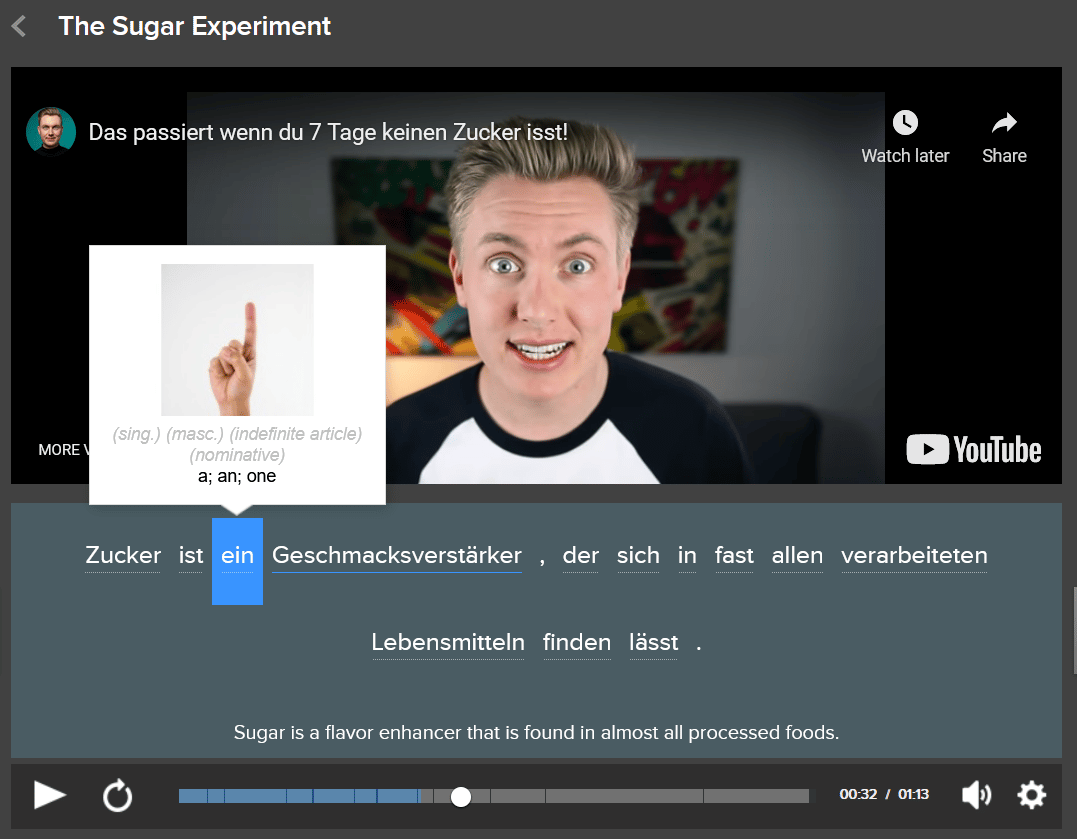Click the back arrow beside The Sugar Experiment

click(x=19, y=27)
